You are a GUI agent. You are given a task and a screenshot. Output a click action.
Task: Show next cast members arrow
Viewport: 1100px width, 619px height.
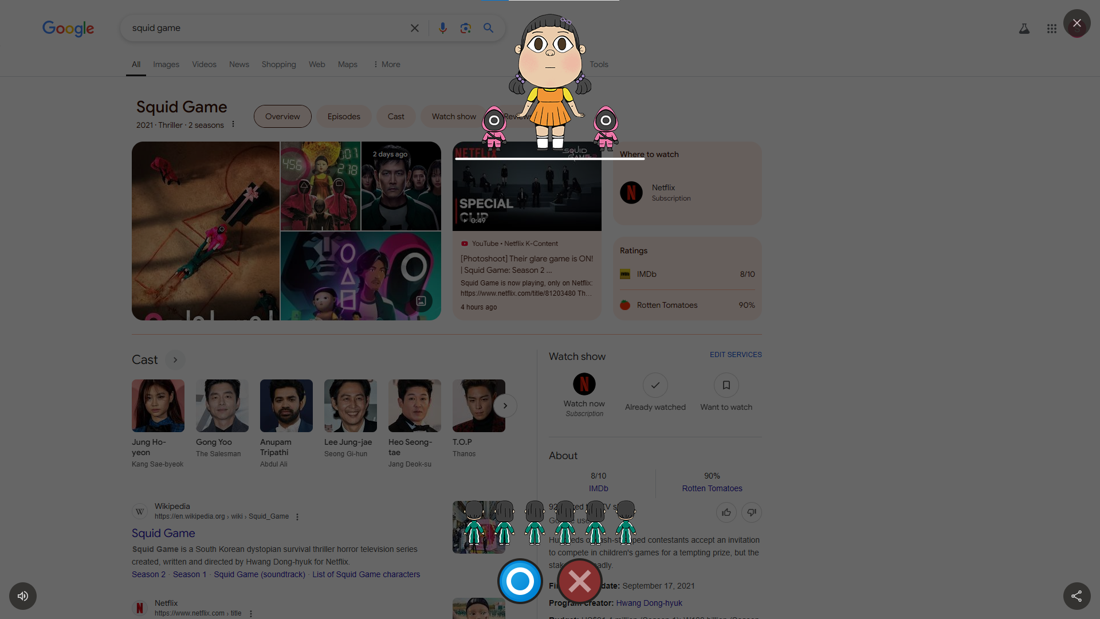pyautogui.click(x=505, y=406)
